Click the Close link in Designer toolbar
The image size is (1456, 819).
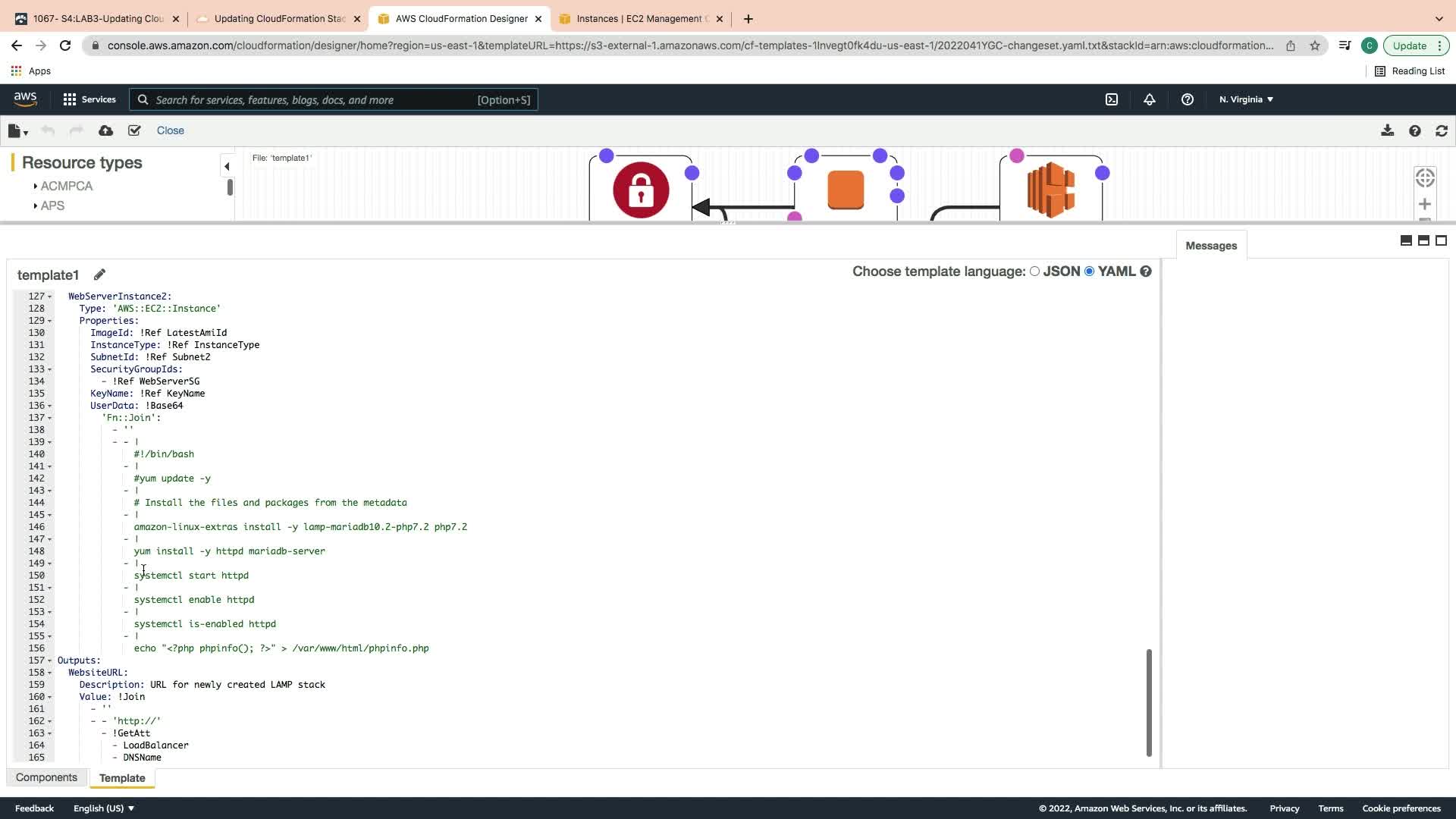coord(170,130)
